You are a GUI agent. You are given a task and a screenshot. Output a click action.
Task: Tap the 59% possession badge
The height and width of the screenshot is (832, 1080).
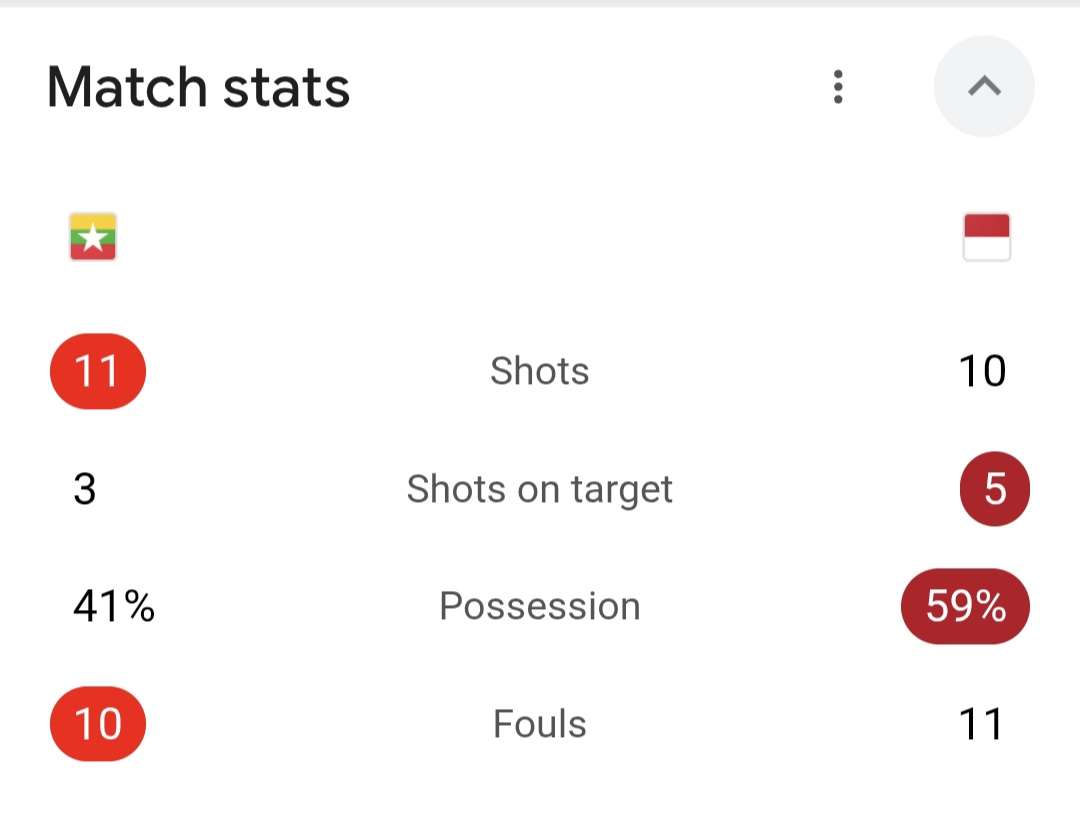[x=965, y=606]
